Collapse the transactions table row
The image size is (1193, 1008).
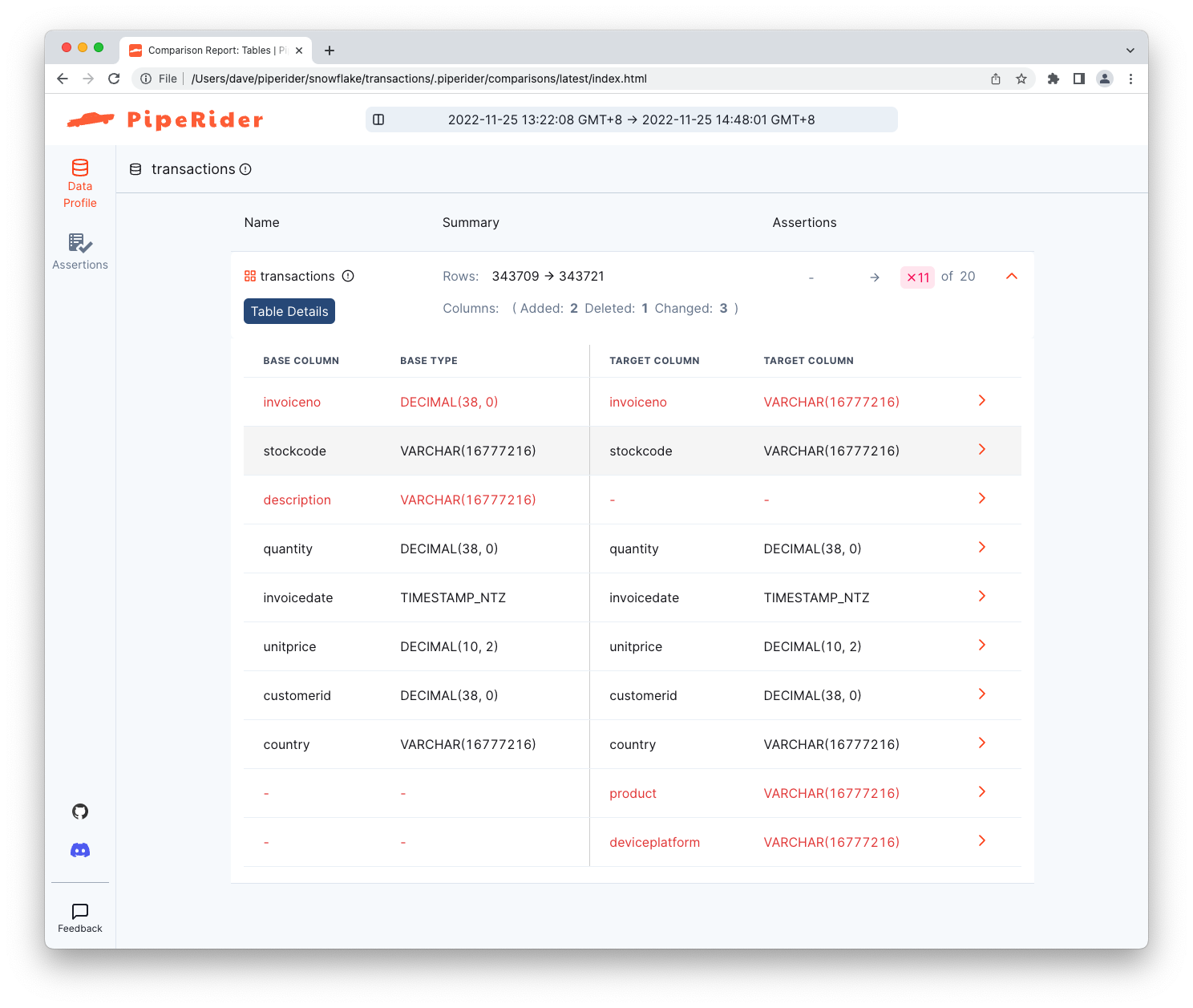coord(1012,276)
